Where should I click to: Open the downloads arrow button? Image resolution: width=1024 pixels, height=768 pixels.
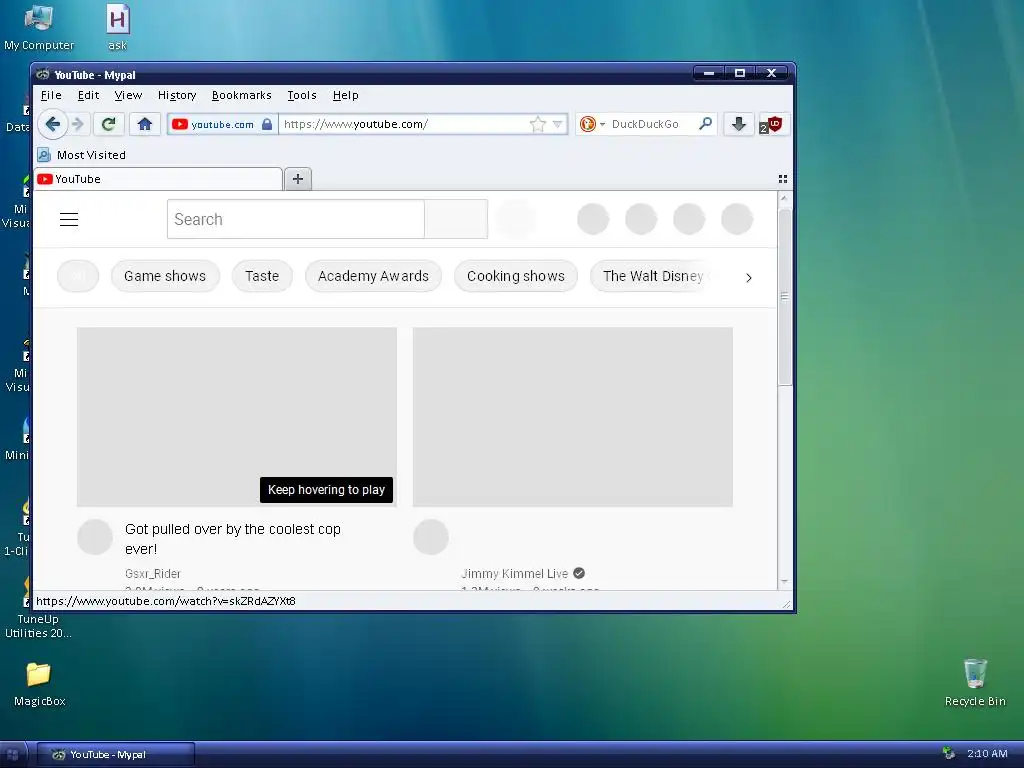[739, 124]
